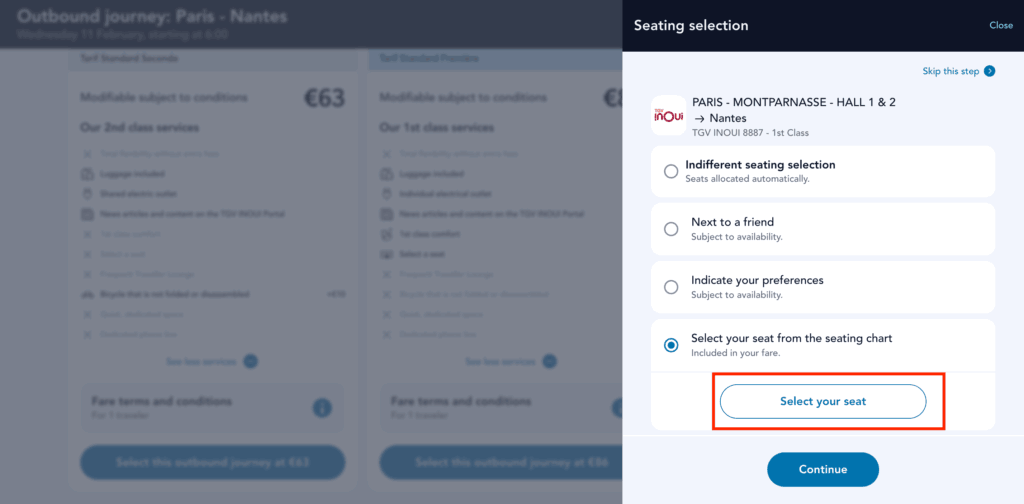Collapse 1st class services with See less services
Screen dimensions: 1024x504
[511, 361]
